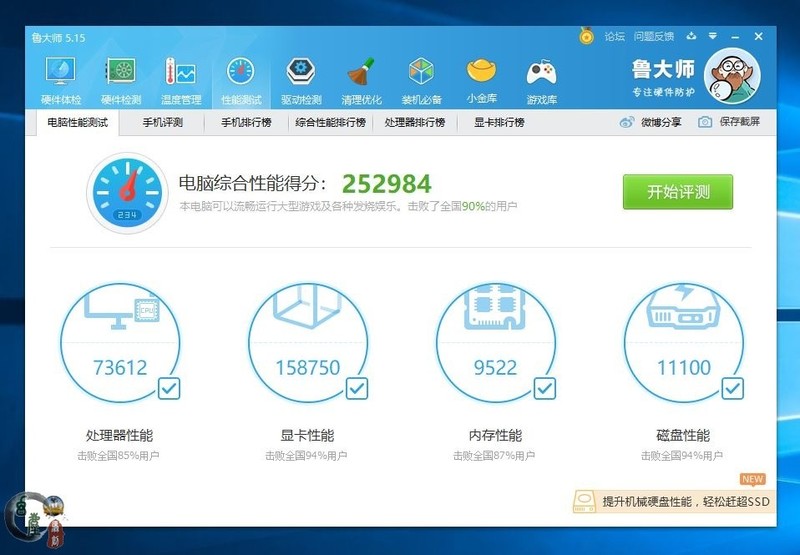The height and width of the screenshot is (555, 800).
Task: Click the camera icon for 保存截屏
Action: point(705,122)
